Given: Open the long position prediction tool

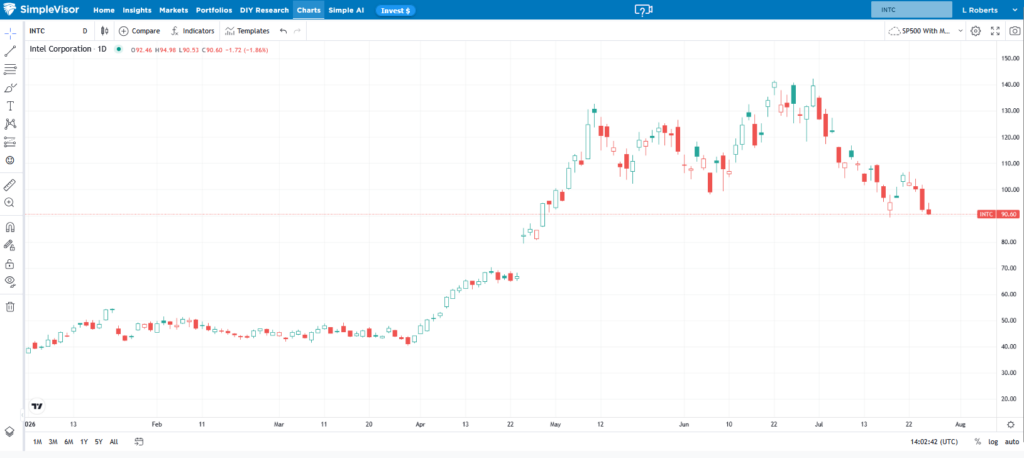Looking at the screenshot, I should pos(10,142).
